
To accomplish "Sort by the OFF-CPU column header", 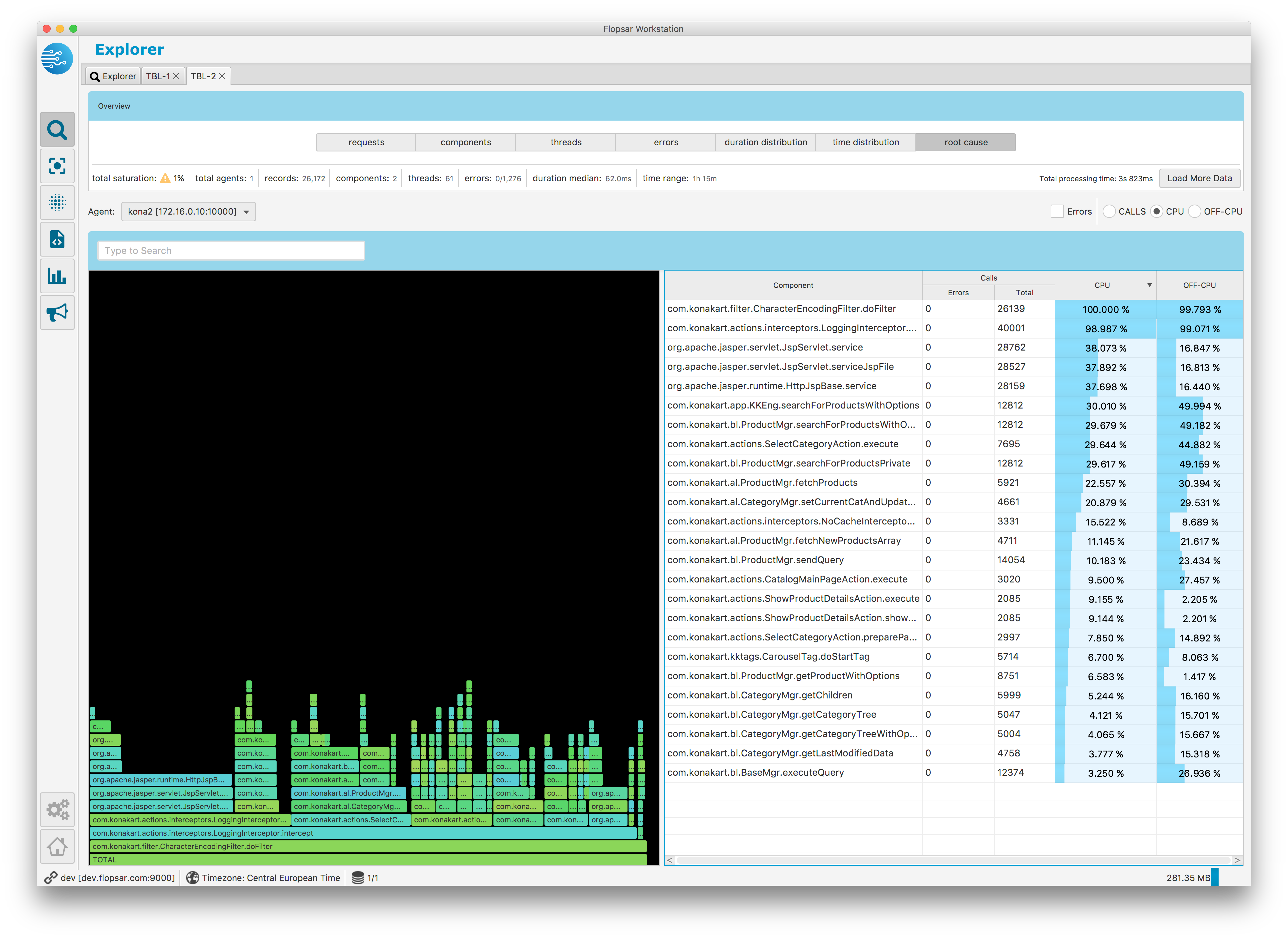I will coord(1199,285).
